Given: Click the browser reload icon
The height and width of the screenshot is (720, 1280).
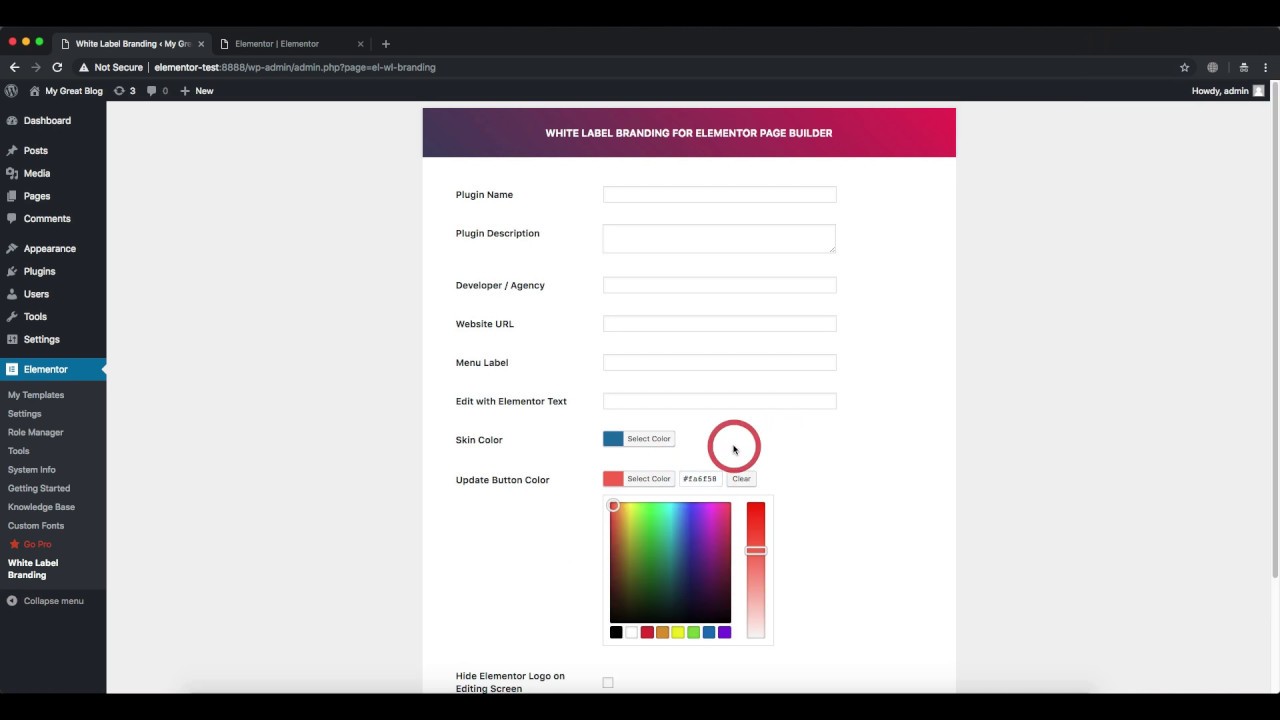Looking at the screenshot, I should click(x=57, y=67).
